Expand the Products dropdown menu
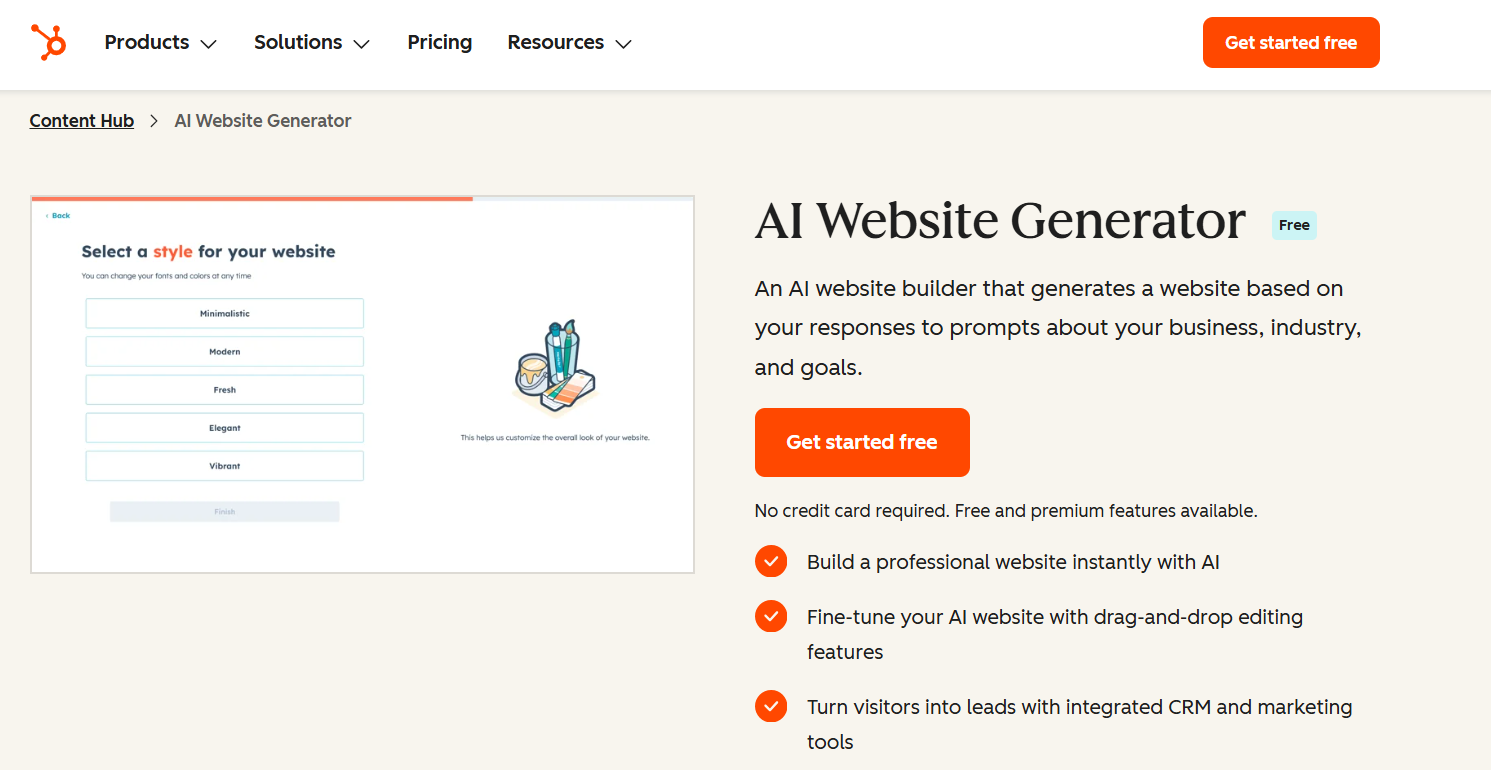Screen dimensions: 1491x770 point(160,42)
